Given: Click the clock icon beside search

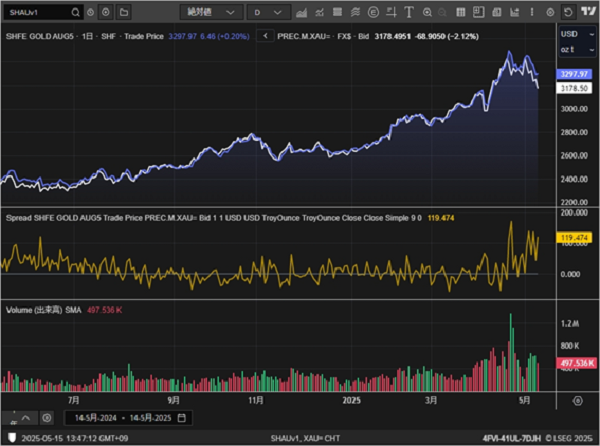Looking at the screenshot, I should click(x=90, y=13).
